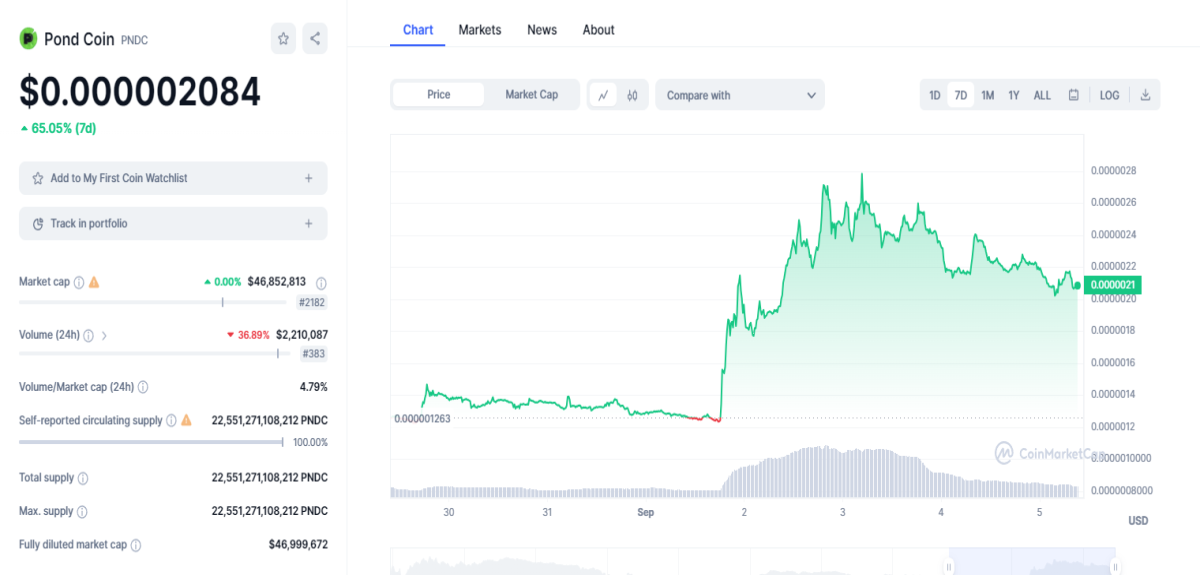Viewport: 1200px width, 575px height.
Task: Download chart data icon
Action: [1145, 95]
